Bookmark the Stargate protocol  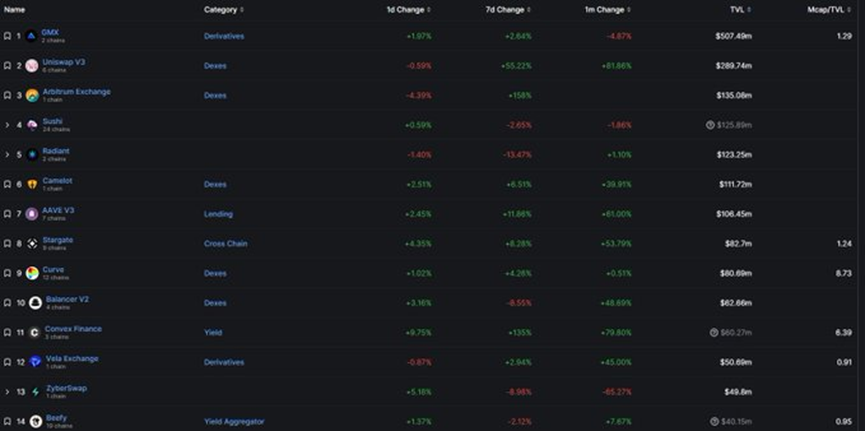pyautogui.click(x=7, y=243)
